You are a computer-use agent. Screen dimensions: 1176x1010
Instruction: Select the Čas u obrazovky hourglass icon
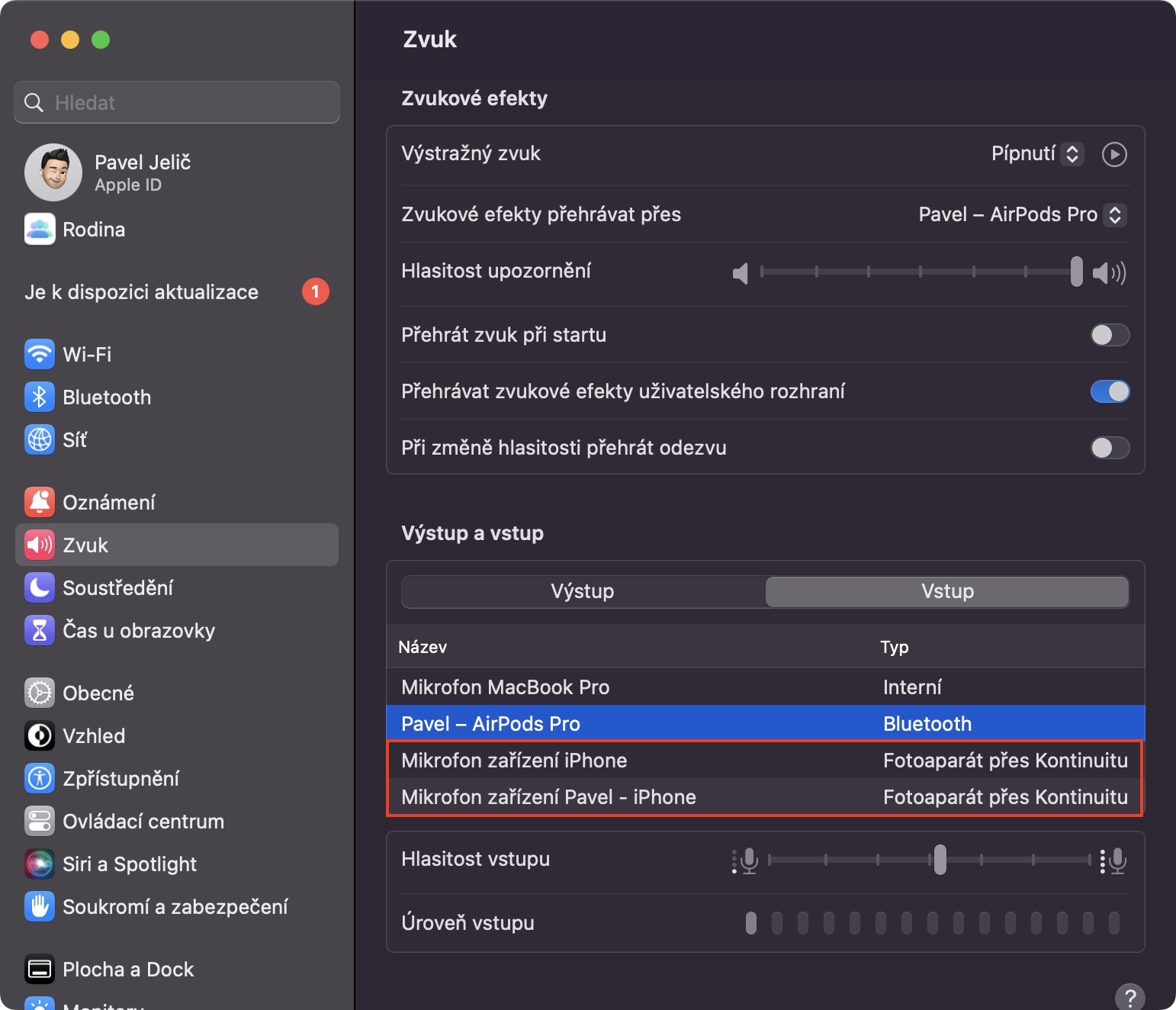tap(40, 630)
